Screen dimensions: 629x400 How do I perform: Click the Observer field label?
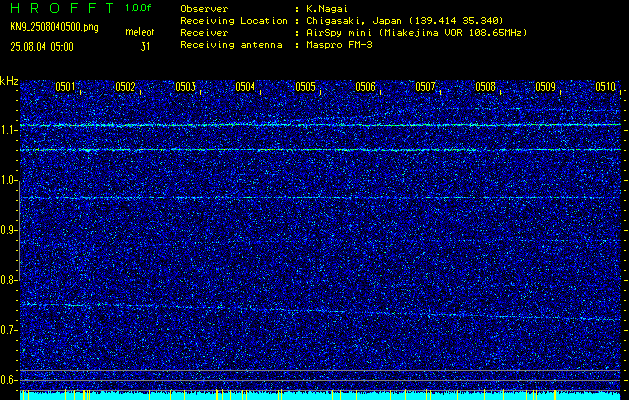tap(204, 9)
